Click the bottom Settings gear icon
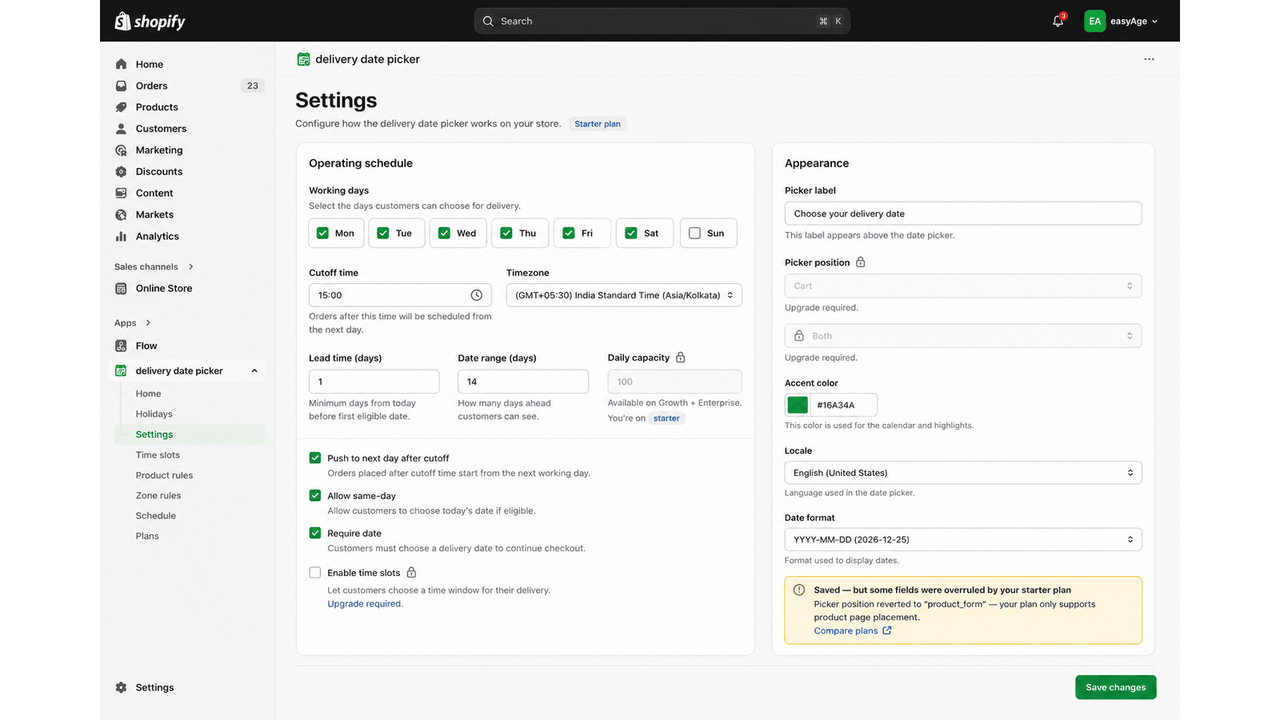This screenshot has height=720, width=1280. (x=121, y=688)
